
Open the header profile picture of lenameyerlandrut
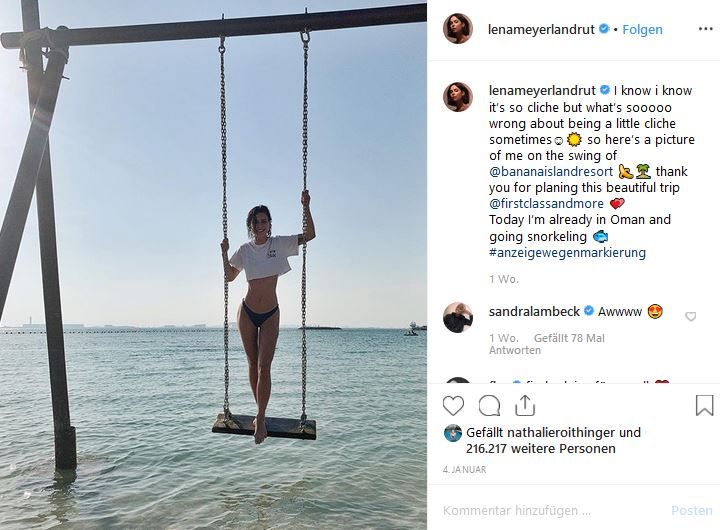pyautogui.click(x=458, y=29)
